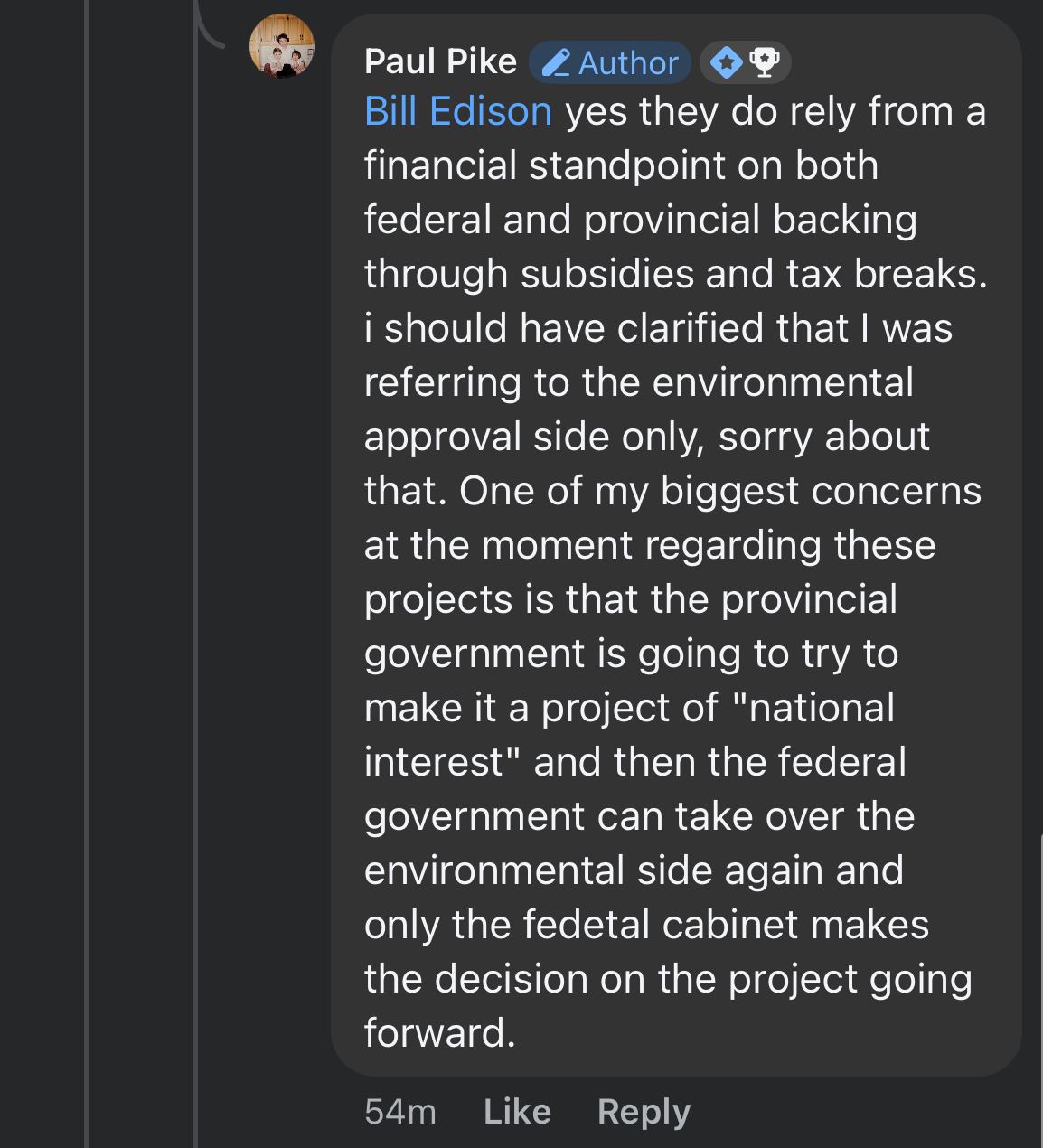
Task: Like Paul Pike's comment
Action: [517, 1111]
